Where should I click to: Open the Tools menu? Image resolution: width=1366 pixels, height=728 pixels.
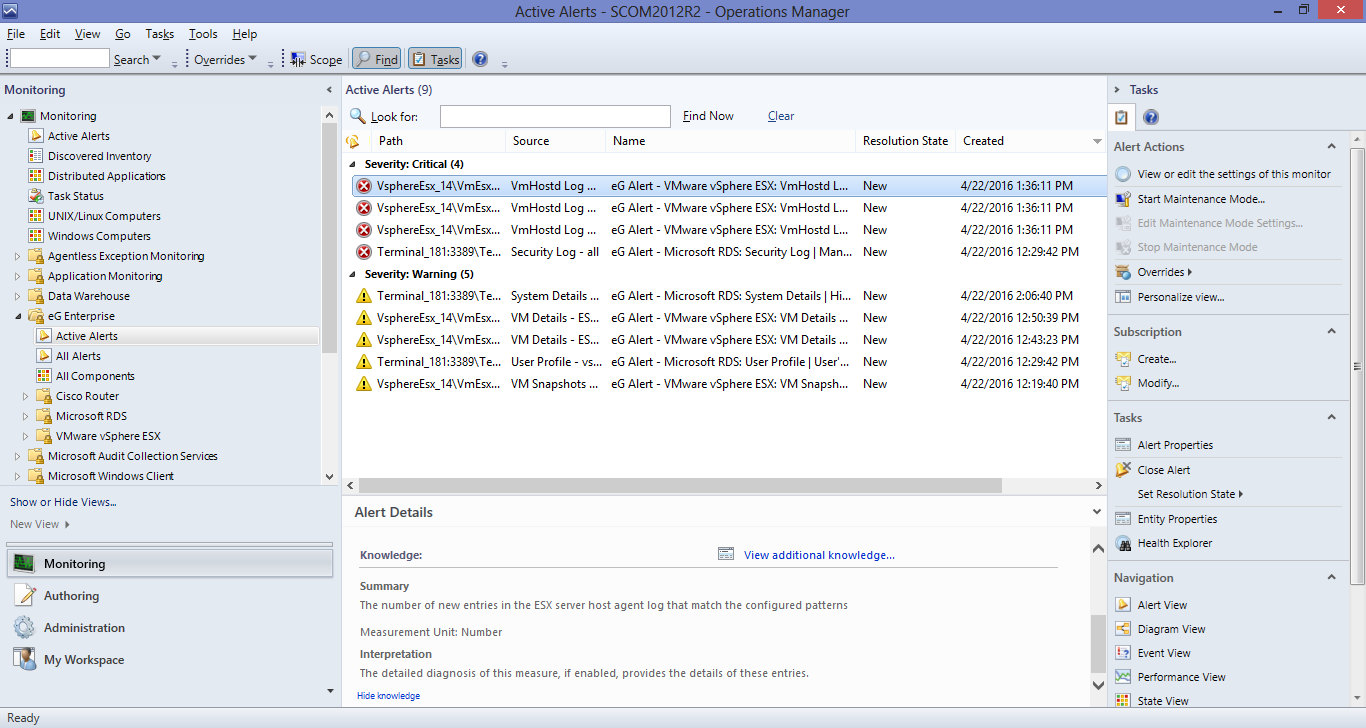tap(203, 34)
